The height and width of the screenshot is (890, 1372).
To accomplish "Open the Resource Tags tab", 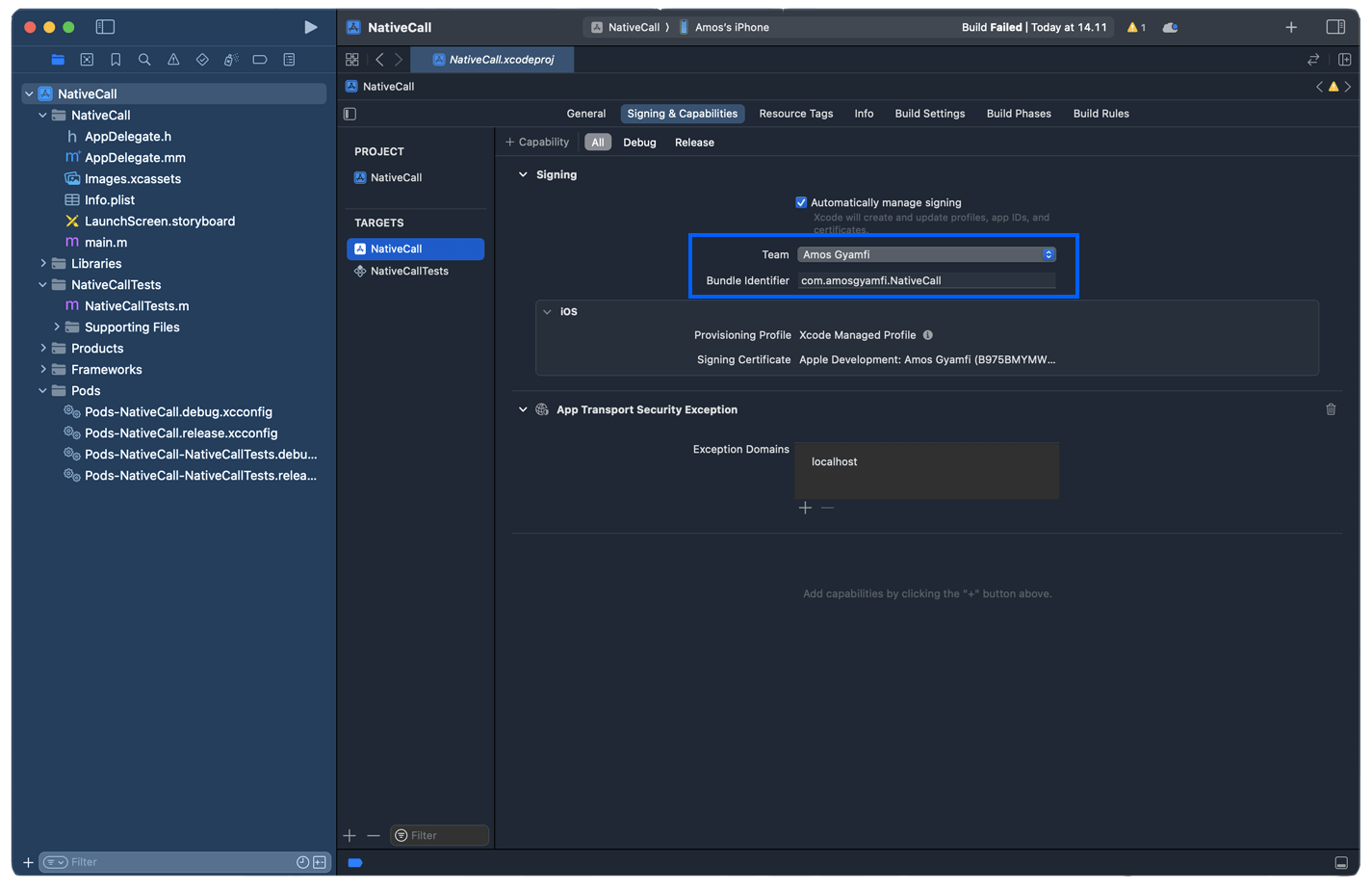I will tap(795, 114).
